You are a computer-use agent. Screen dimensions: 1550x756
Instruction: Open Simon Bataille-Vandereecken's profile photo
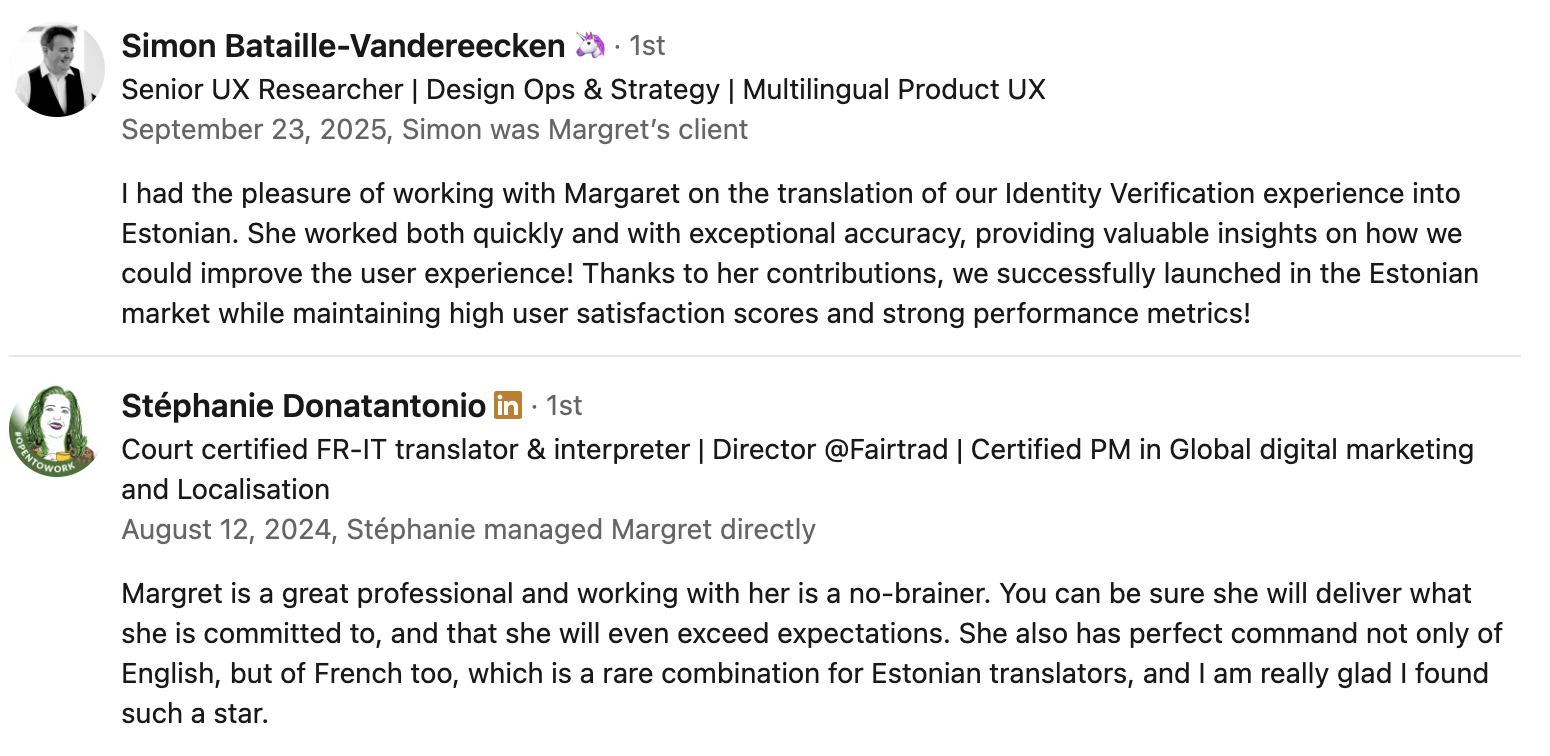tap(57, 70)
